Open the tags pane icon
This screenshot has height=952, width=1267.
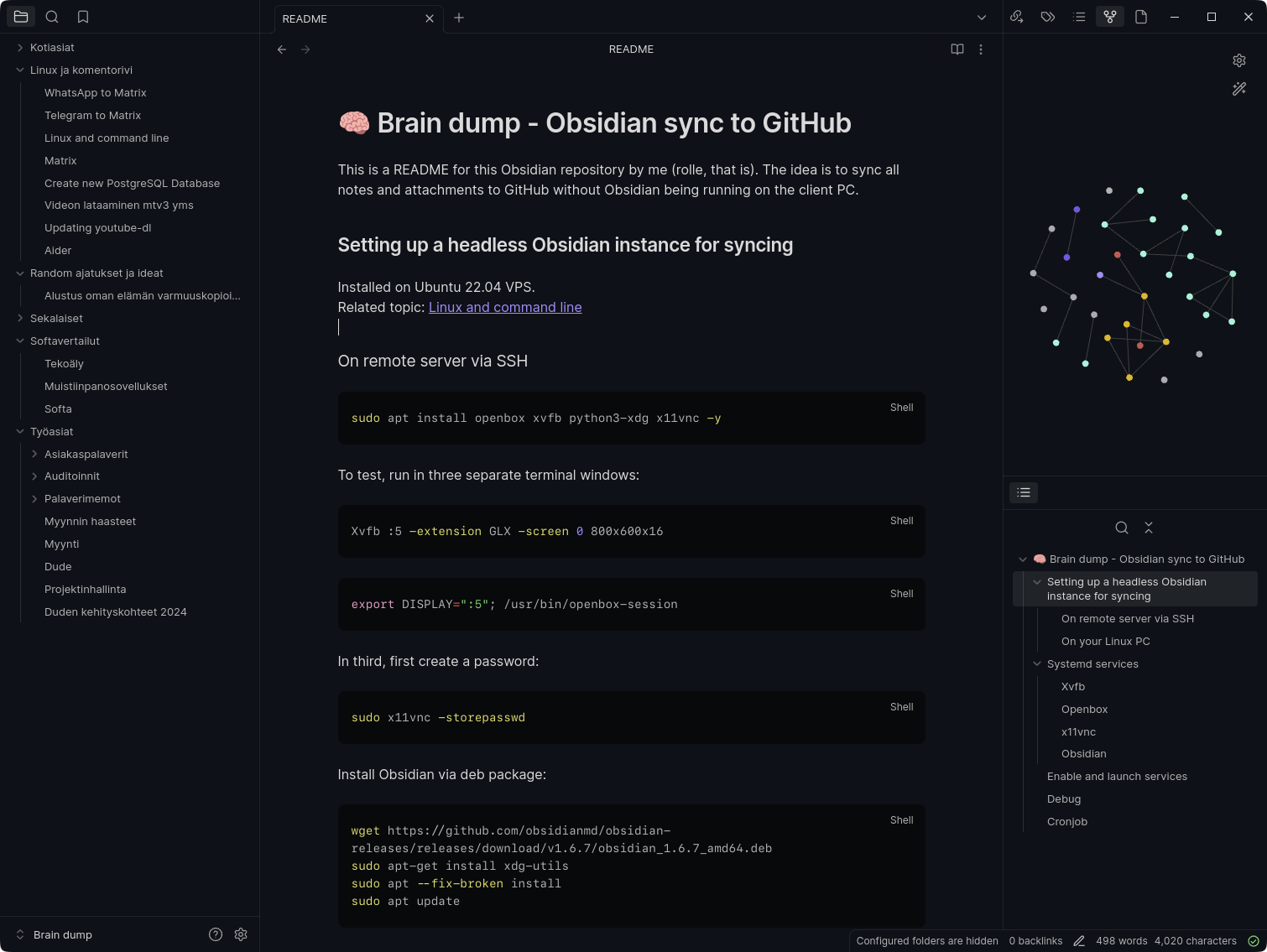(x=1048, y=17)
